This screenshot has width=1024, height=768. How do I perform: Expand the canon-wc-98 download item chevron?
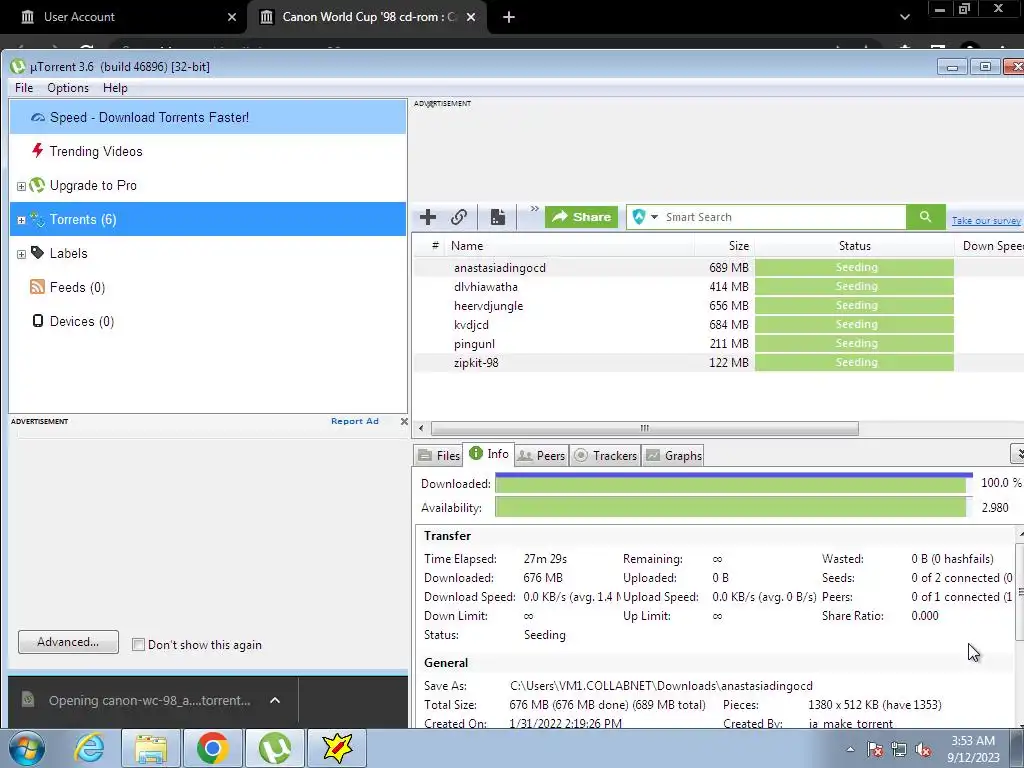[275, 700]
